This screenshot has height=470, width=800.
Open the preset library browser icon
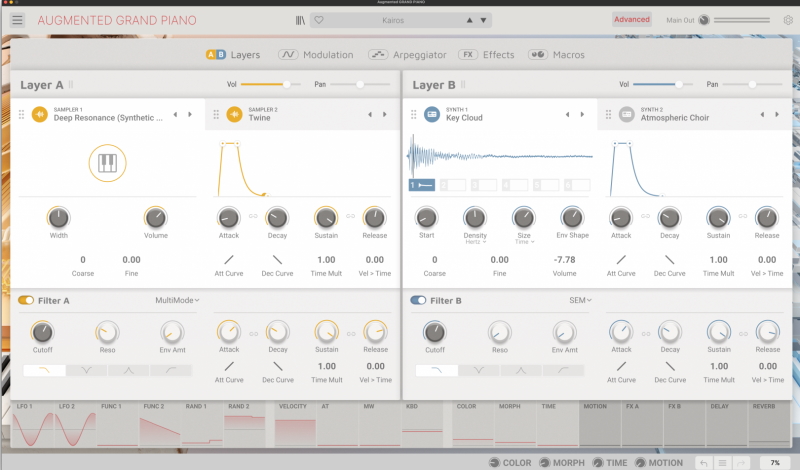(x=300, y=20)
